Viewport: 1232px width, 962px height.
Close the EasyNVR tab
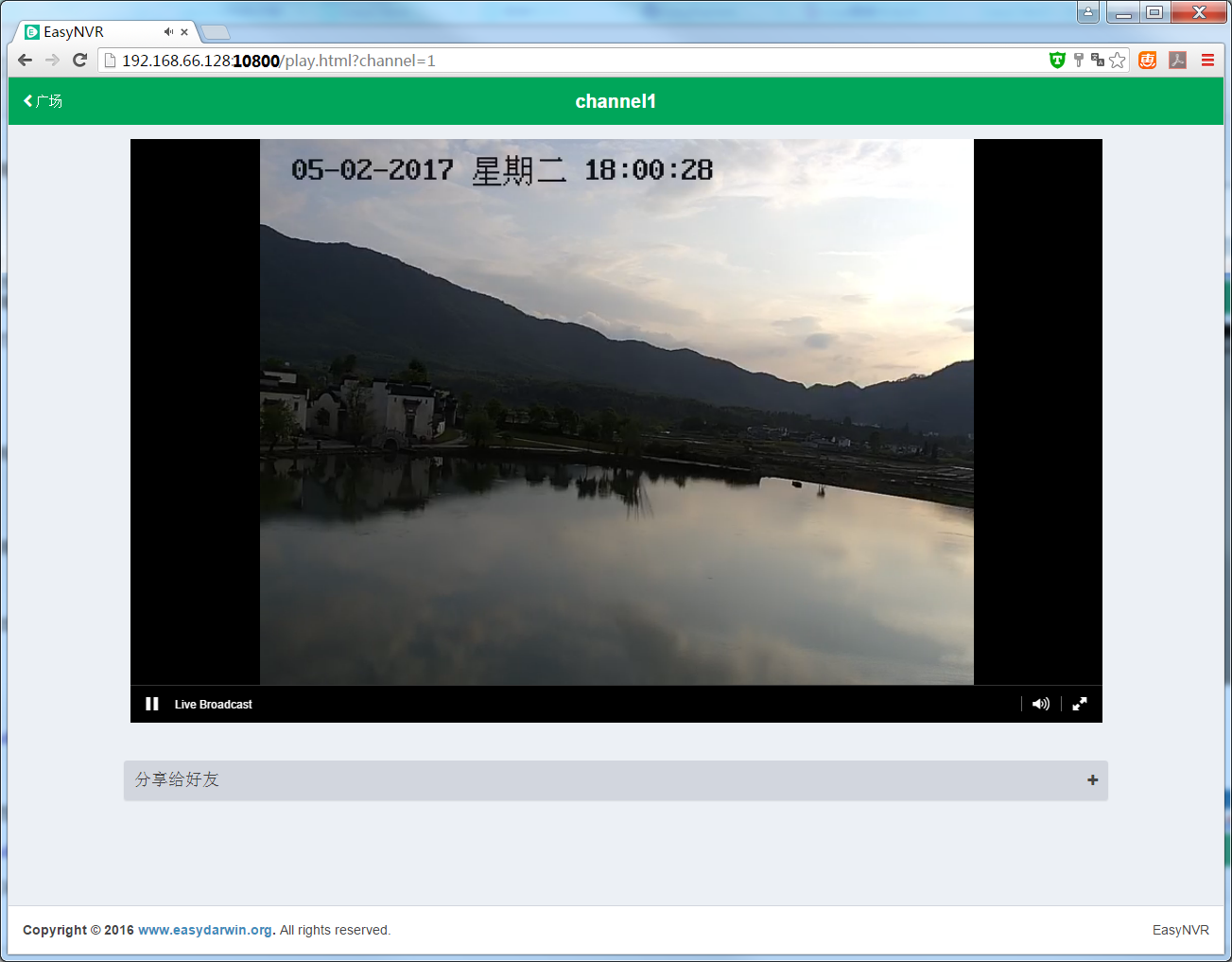click(x=184, y=32)
